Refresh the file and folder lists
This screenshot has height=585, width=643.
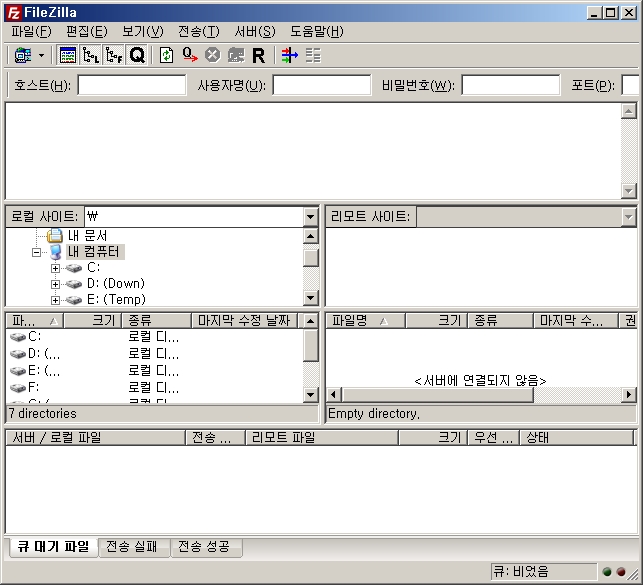(x=167, y=55)
